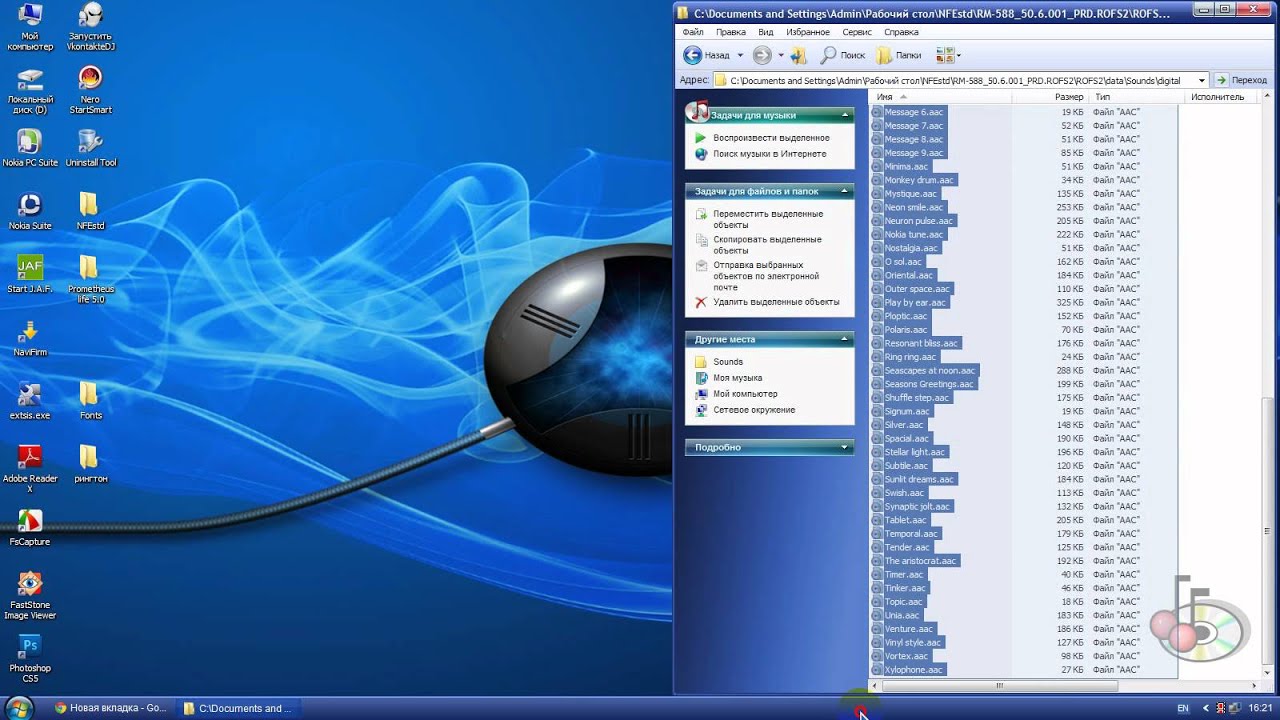Click the Назад back arrow in Explorer
The height and width of the screenshot is (720, 1280).
(x=707, y=55)
